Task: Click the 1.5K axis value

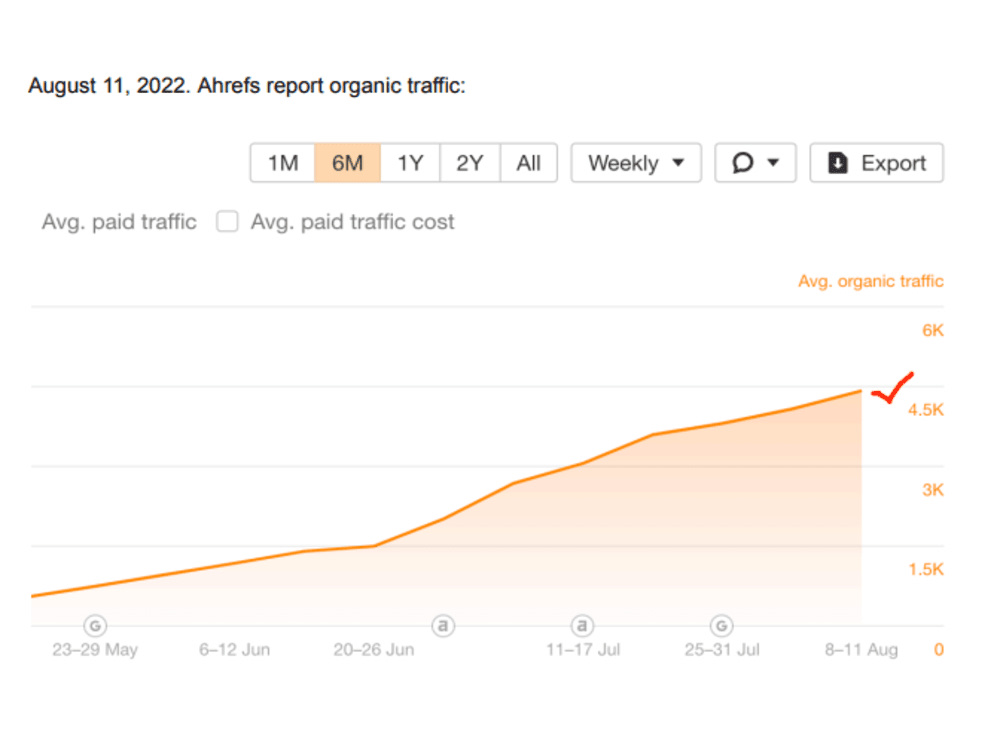Action: pyautogui.click(x=925, y=570)
